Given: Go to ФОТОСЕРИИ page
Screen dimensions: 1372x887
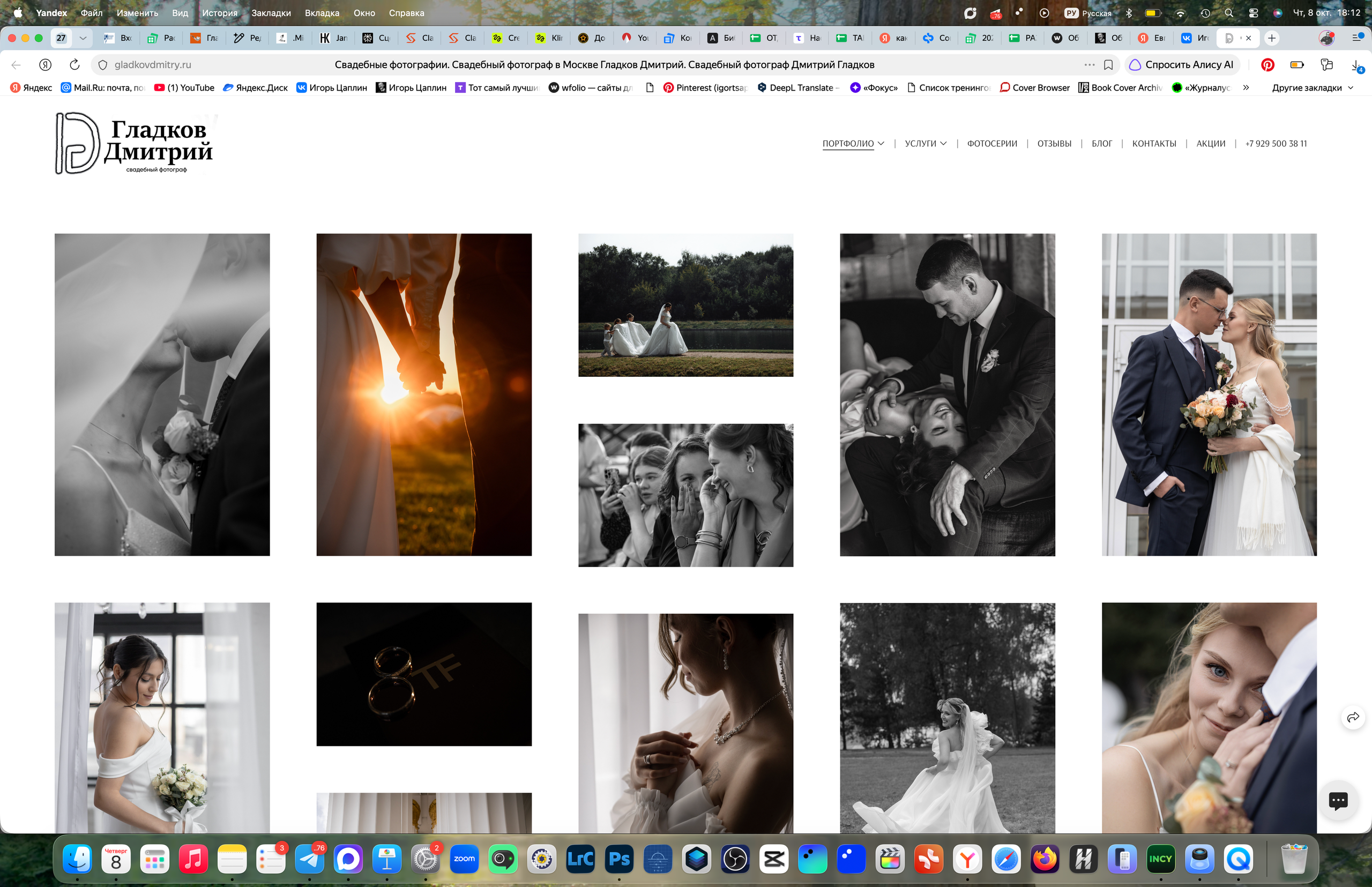Looking at the screenshot, I should [992, 144].
